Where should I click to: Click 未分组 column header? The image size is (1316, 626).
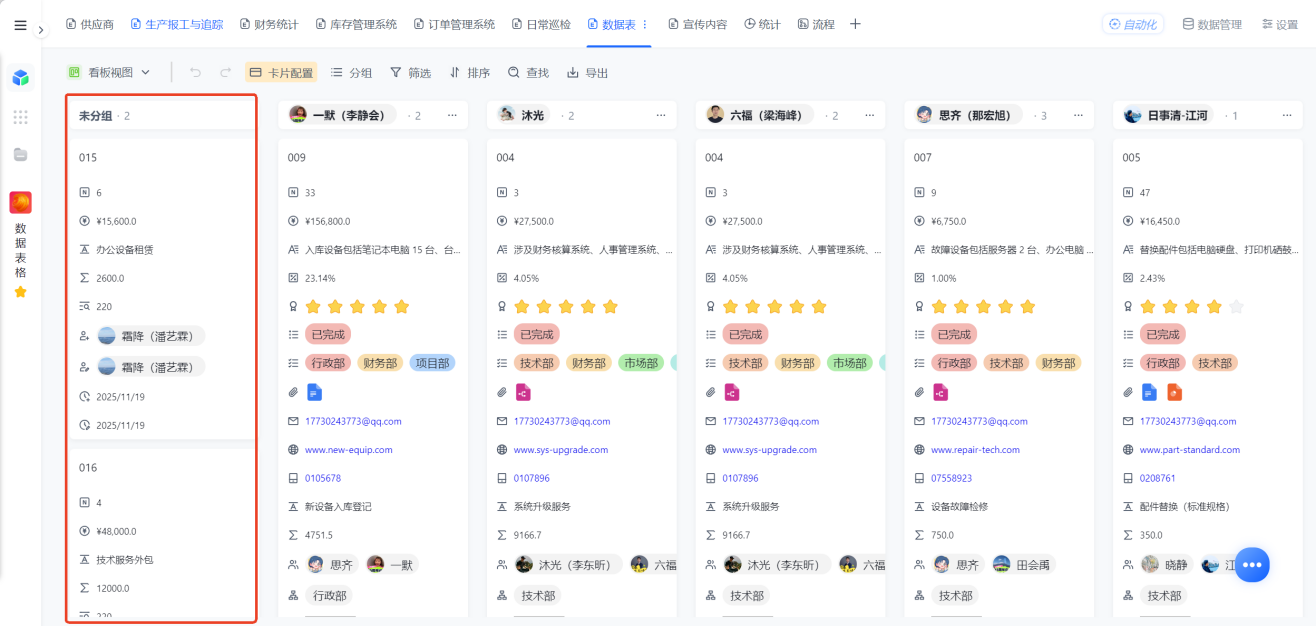coord(161,115)
